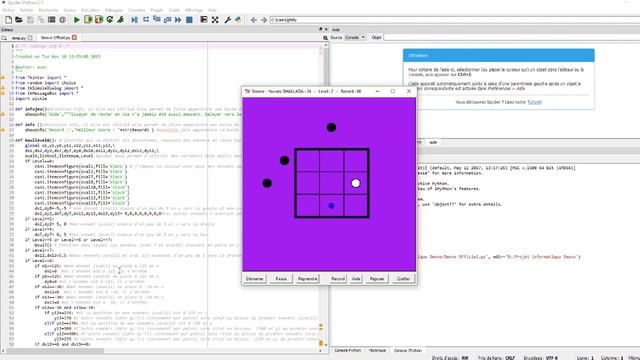The image size is (640, 360).
Task: Save the current file with the disk icon
Action: pos(30,20)
